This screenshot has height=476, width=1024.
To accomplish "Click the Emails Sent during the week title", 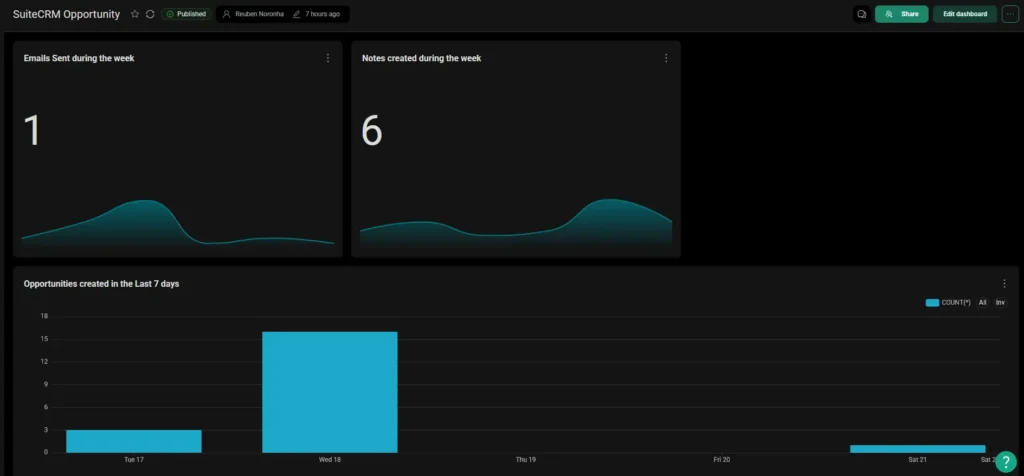I will pyautogui.click(x=79, y=58).
